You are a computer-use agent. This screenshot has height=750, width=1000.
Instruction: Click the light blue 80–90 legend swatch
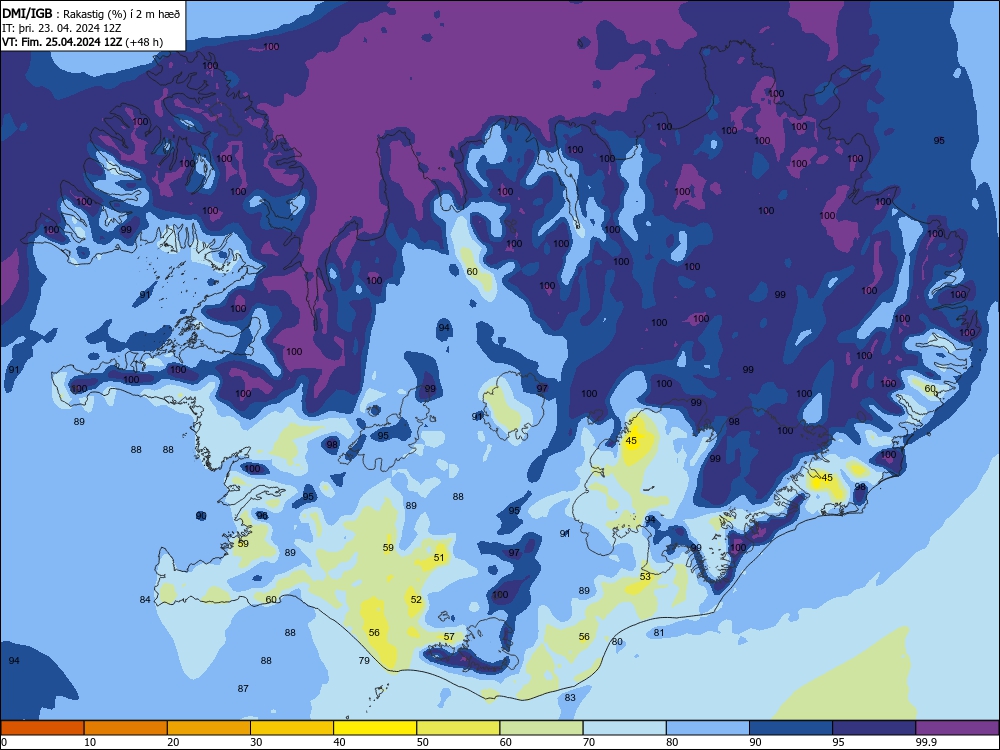pos(708,728)
